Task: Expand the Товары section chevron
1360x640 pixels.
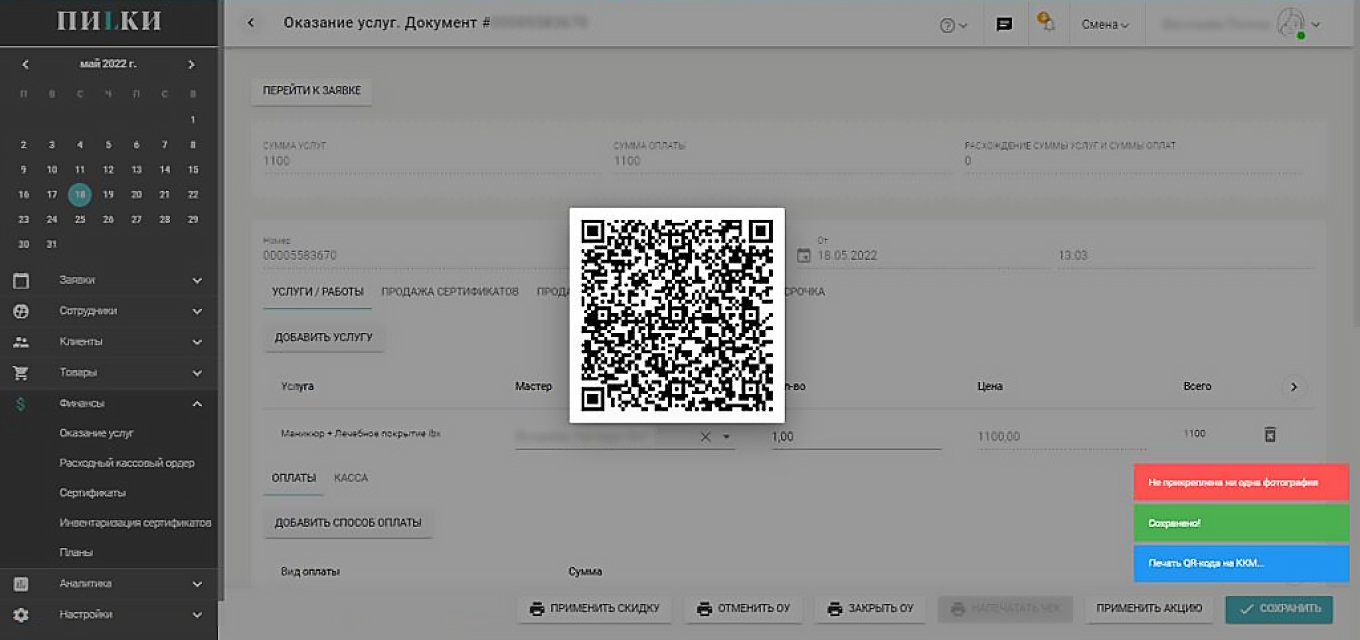Action: (196, 372)
